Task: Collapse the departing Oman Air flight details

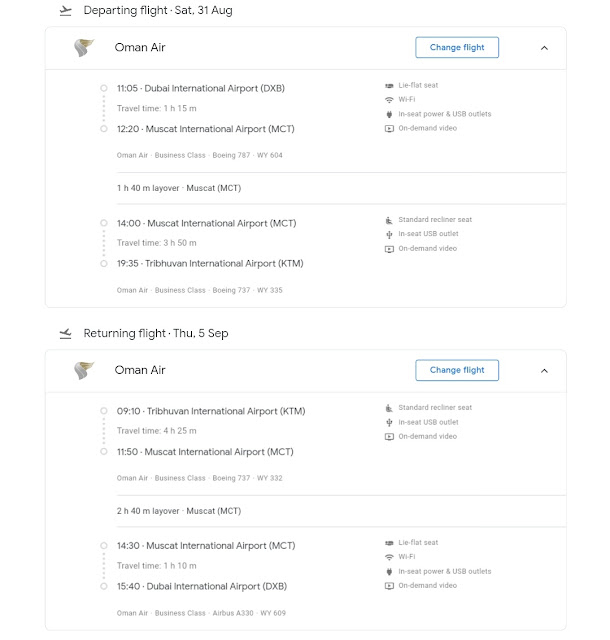Action: 544,48
